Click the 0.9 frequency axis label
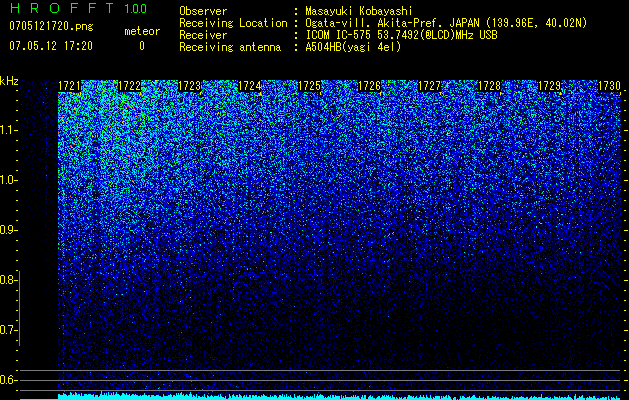Viewport: 629px width, 400px height. (x=8, y=230)
